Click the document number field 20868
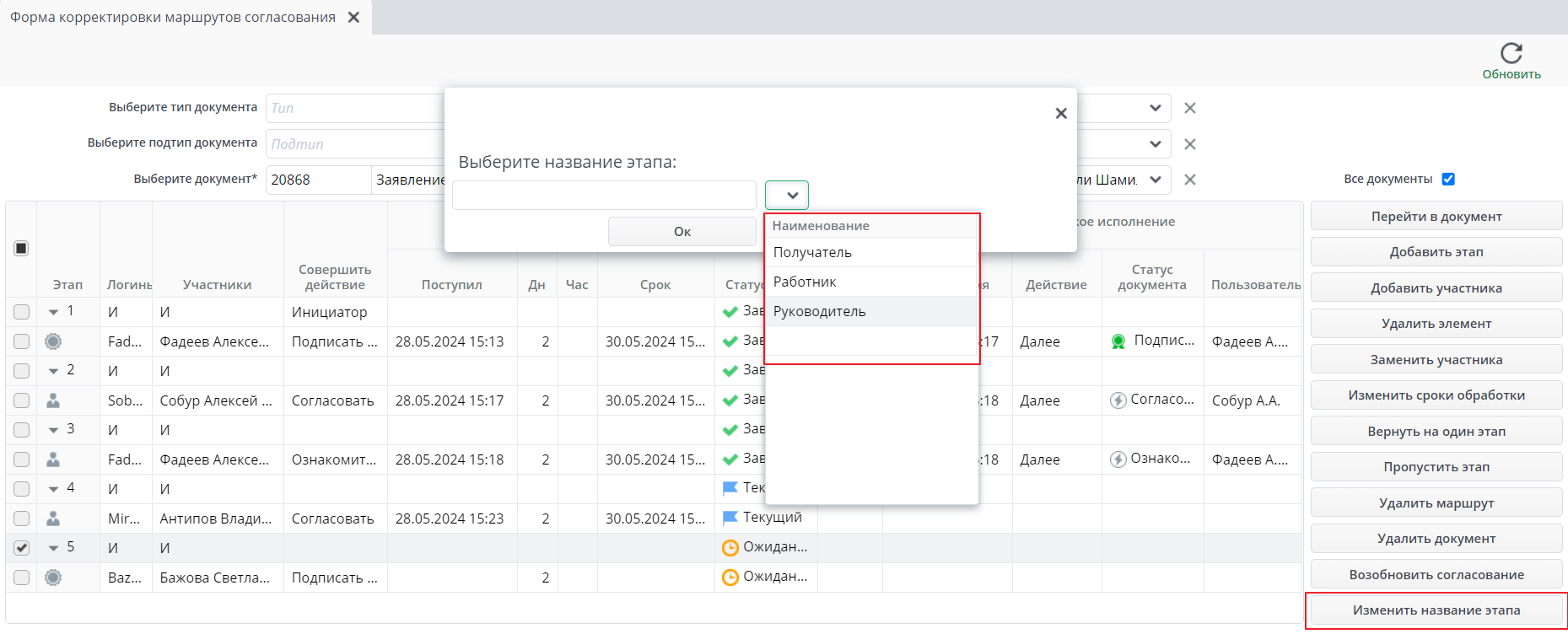1568x634 pixels. (319, 180)
